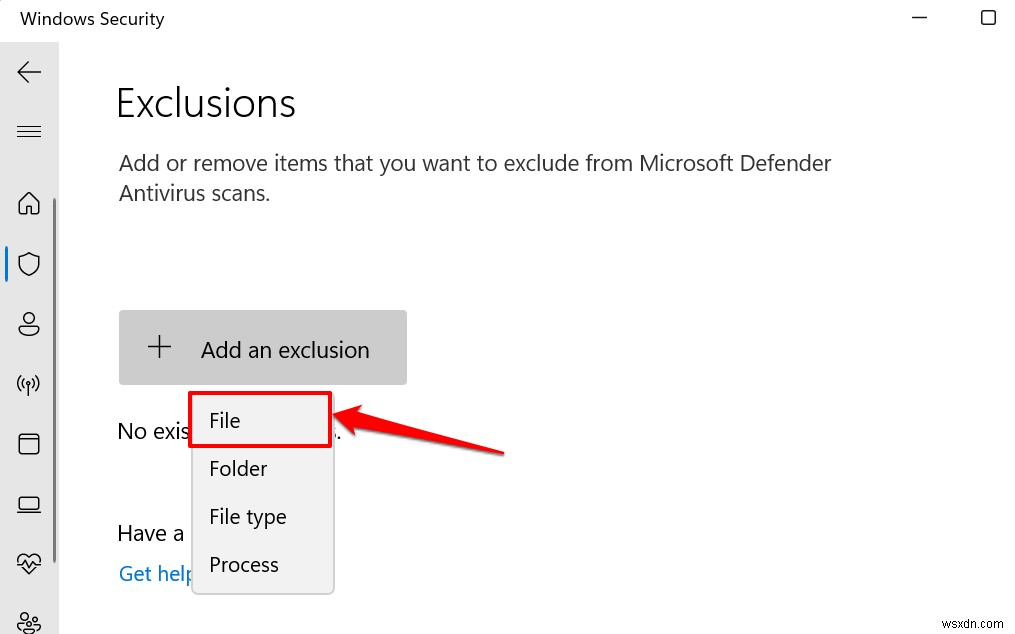The image size is (1015, 634).
Task: Click the Add an exclusion button
Action: coord(263,348)
